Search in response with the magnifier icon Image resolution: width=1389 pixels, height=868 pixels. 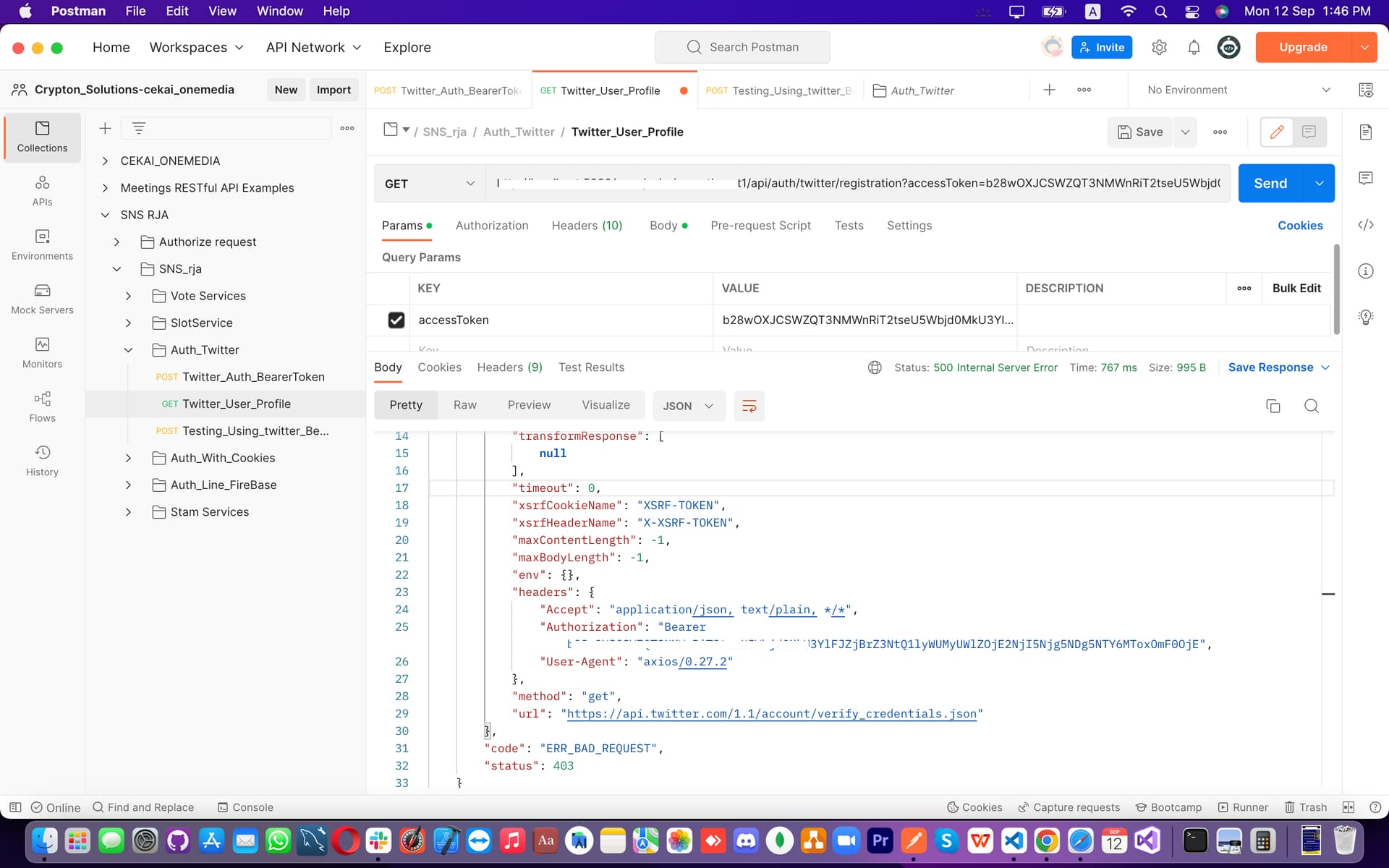(x=1311, y=406)
